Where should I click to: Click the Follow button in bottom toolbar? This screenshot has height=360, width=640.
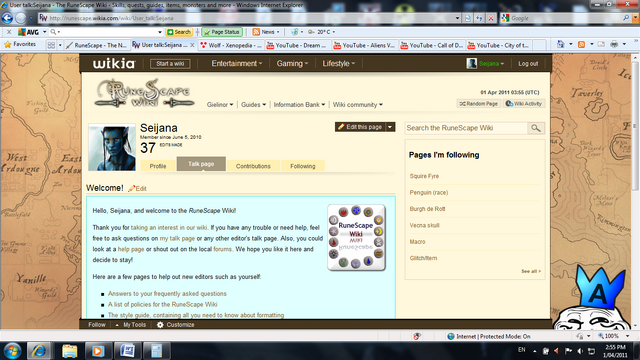click(97, 324)
